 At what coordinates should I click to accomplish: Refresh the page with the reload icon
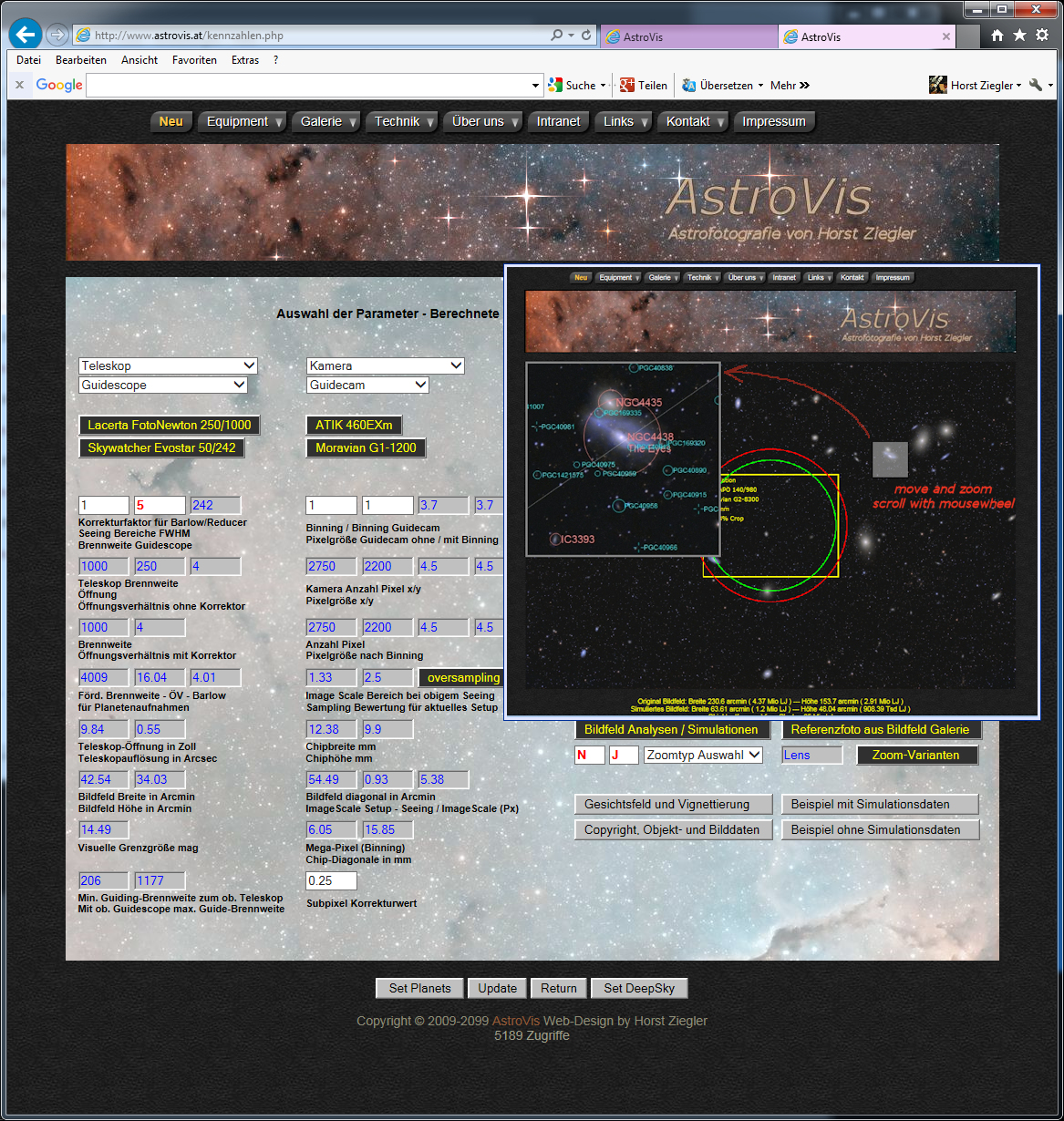coord(586,36)
